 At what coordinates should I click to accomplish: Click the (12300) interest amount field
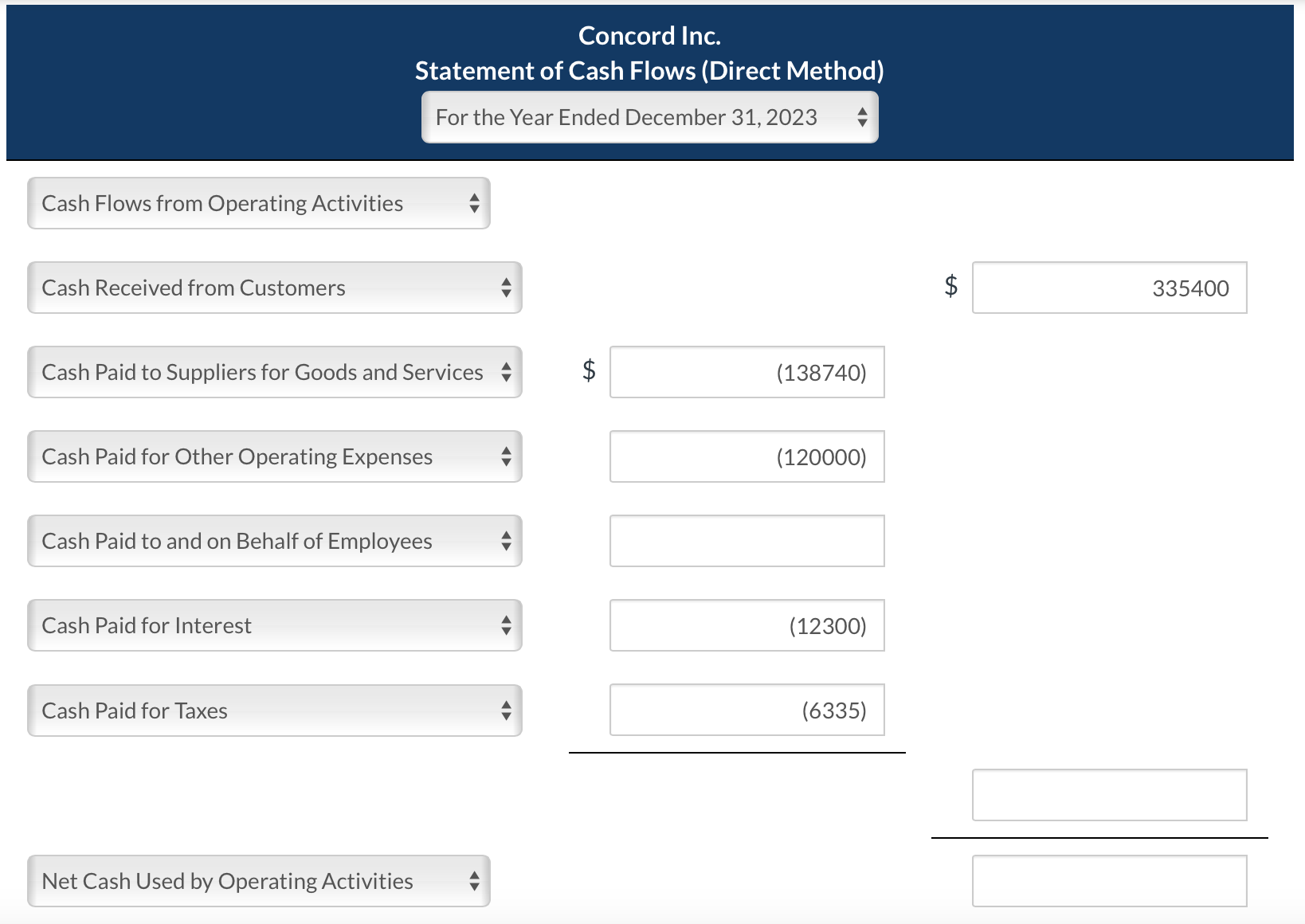click(x=747, y=625)
